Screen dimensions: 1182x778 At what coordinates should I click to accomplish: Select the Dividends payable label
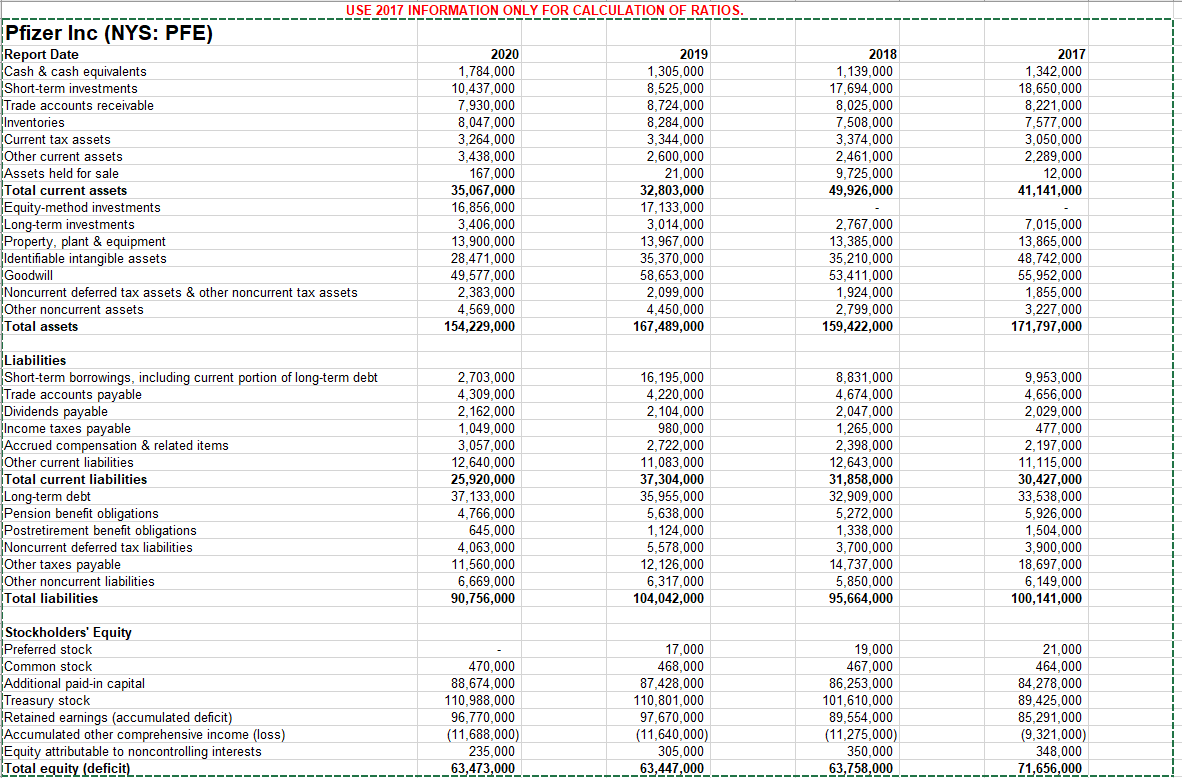point(56,412)
